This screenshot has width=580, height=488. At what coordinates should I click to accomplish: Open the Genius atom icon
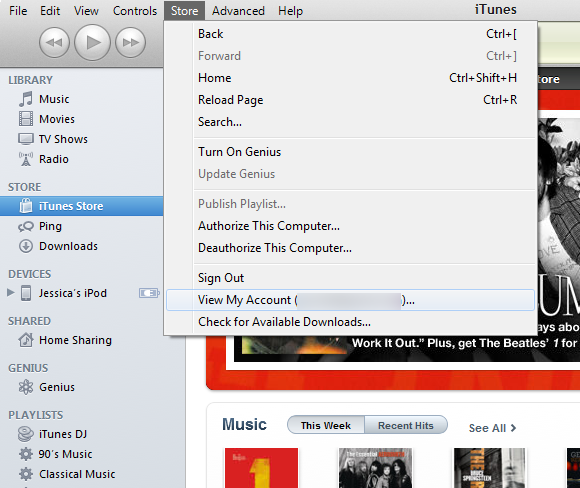26,387
